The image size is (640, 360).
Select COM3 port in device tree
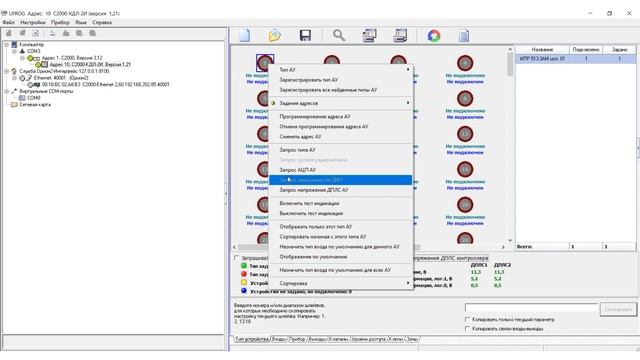click(33, 51)
